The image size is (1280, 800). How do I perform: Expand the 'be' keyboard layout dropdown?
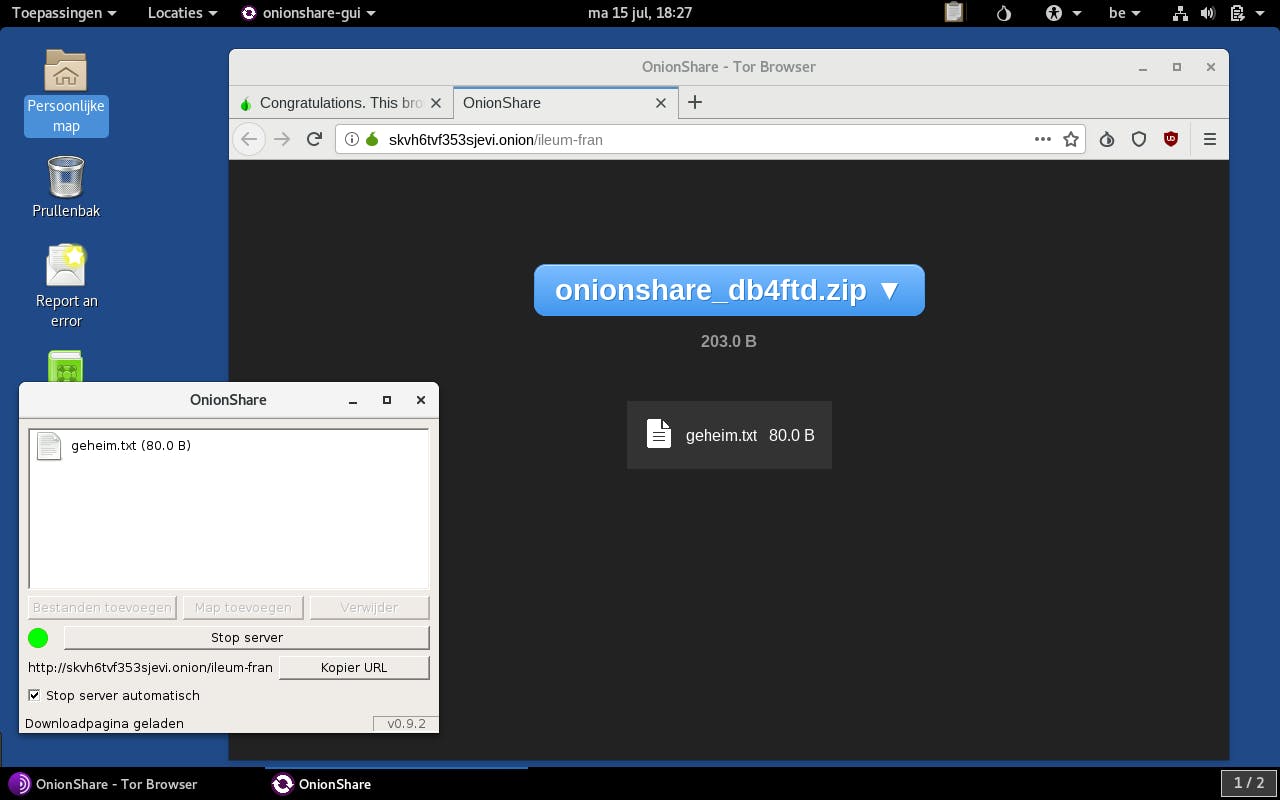(1125, 13)
